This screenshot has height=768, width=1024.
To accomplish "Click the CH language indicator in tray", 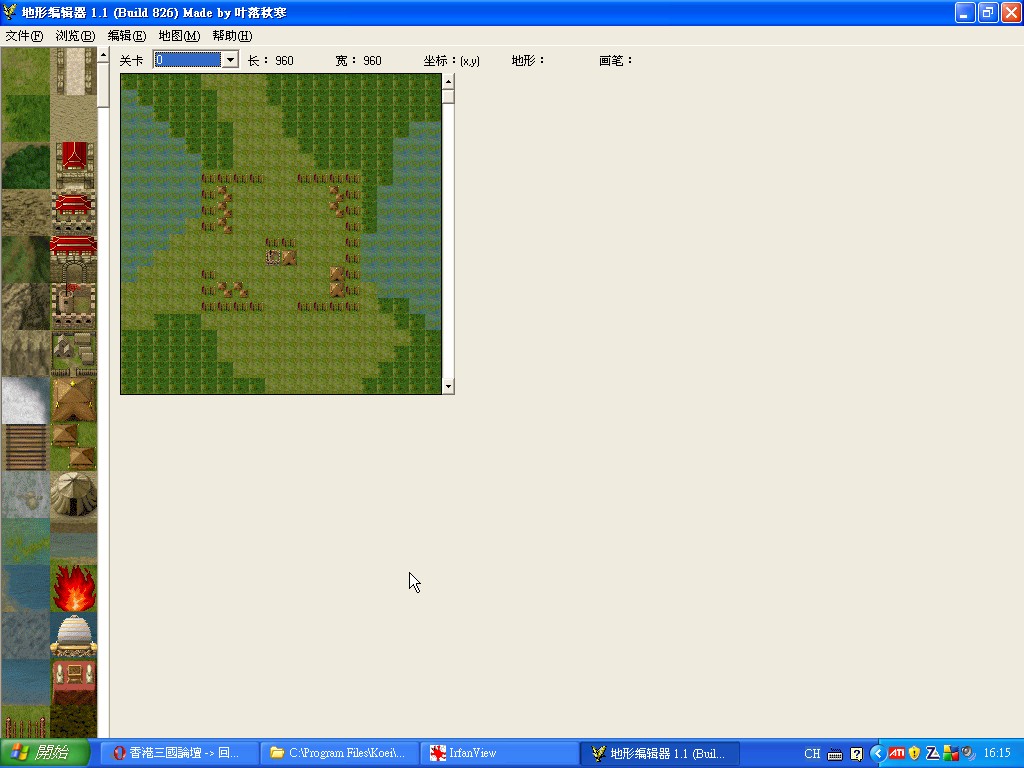I will click(812, 754).
